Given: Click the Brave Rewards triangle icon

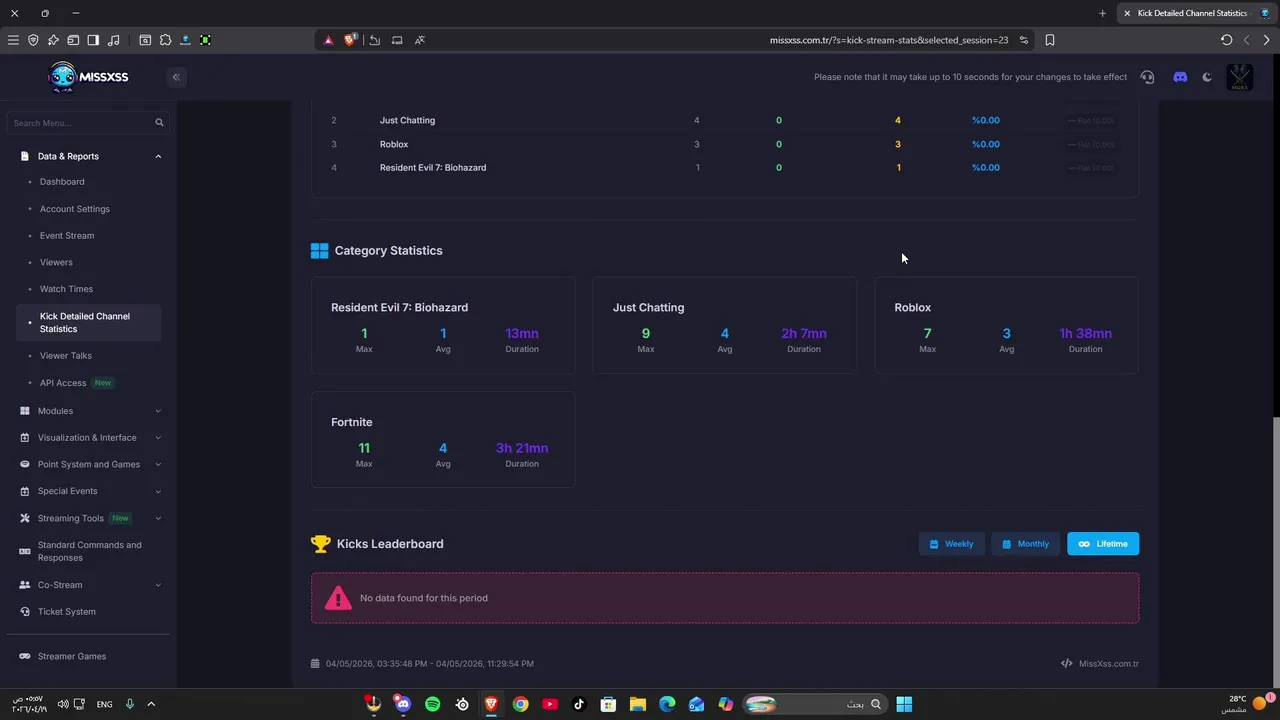Looking at the screenshot, I should pos(328,40).
